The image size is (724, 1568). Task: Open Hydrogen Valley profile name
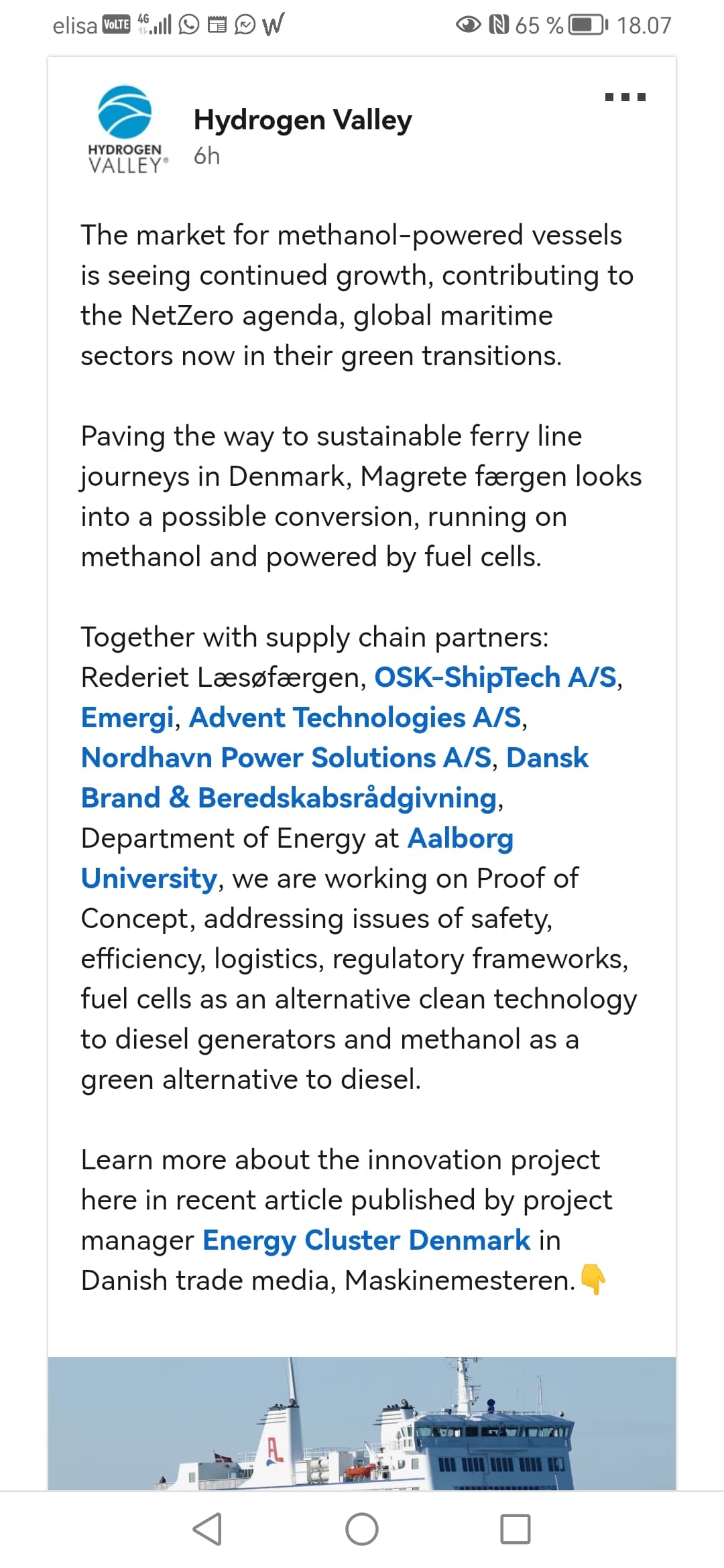pyautogui.click(x=302, y=120)
